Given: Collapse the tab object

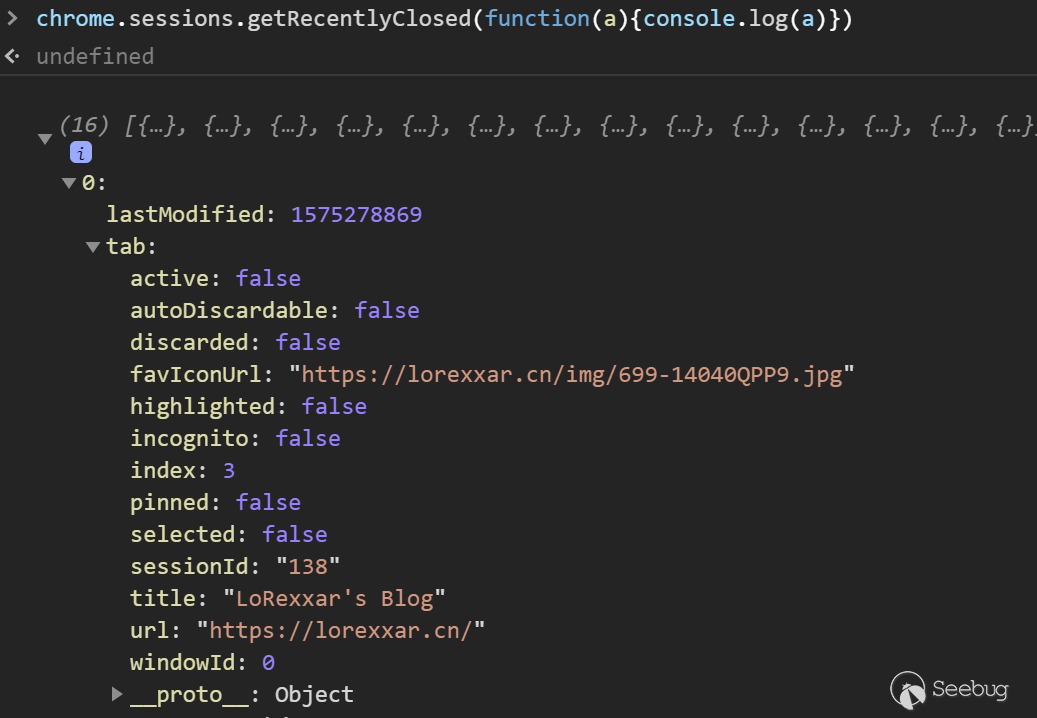Looking at the screenshot, I should tap(93, 247).
